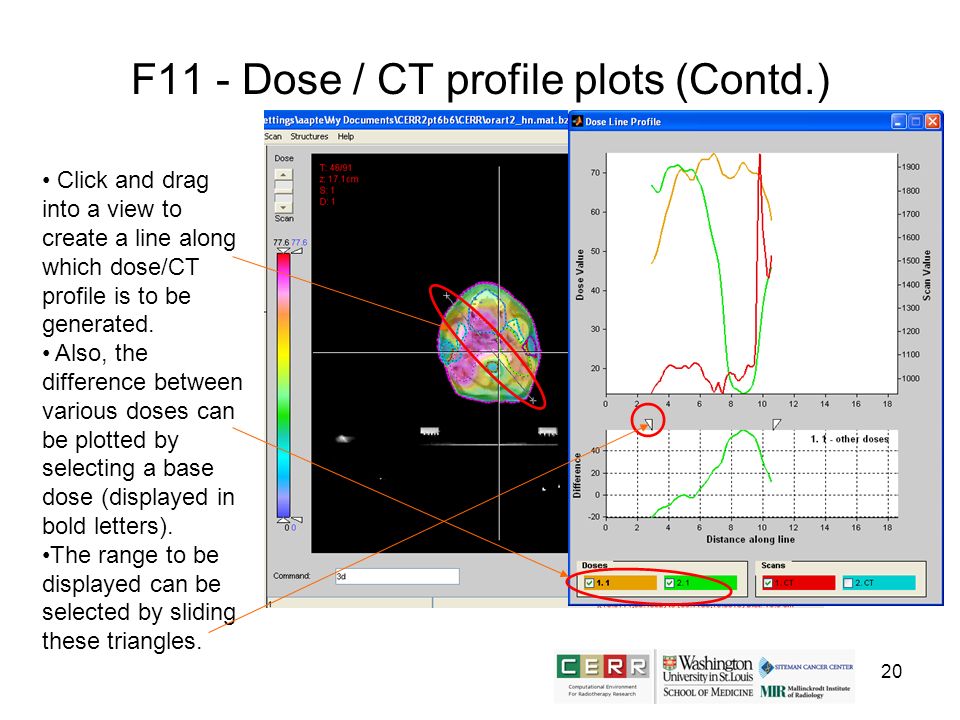The height and width of the screenshot is (720, 960).
Task: Click the 'Dose Value' axis label
Action: tap(580, 275)
